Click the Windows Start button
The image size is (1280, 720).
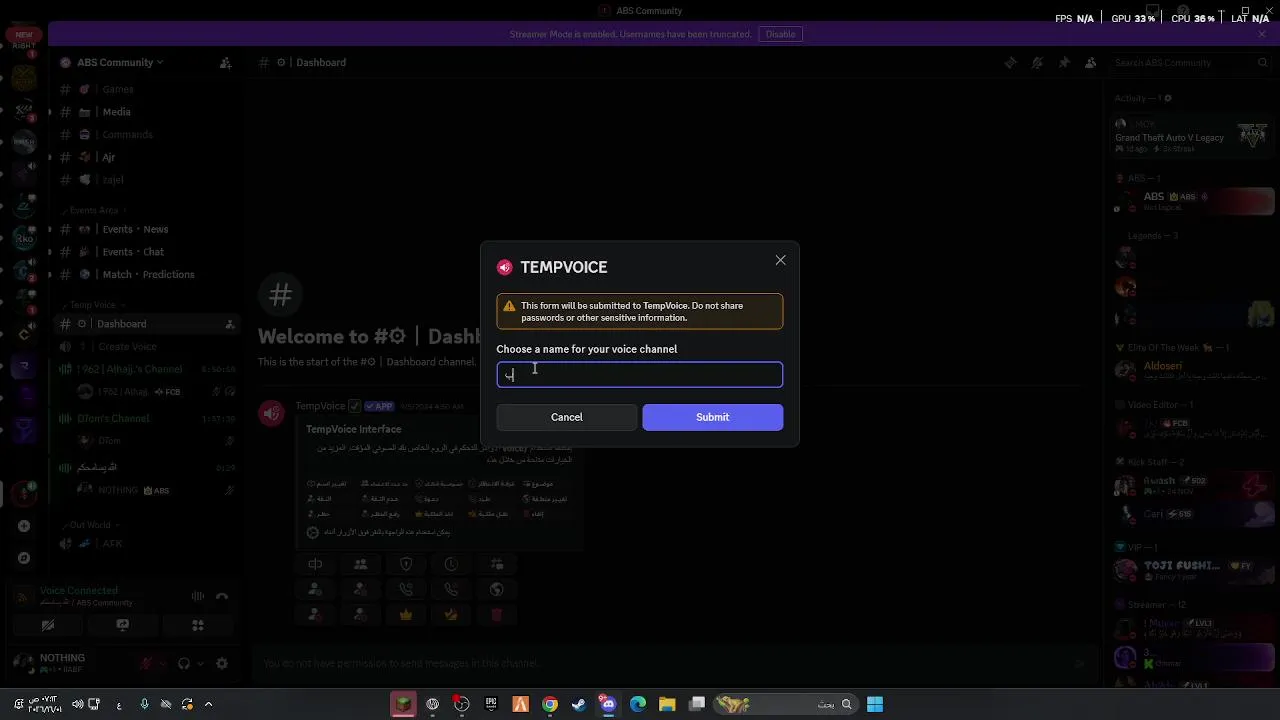[x=875, y=704]
